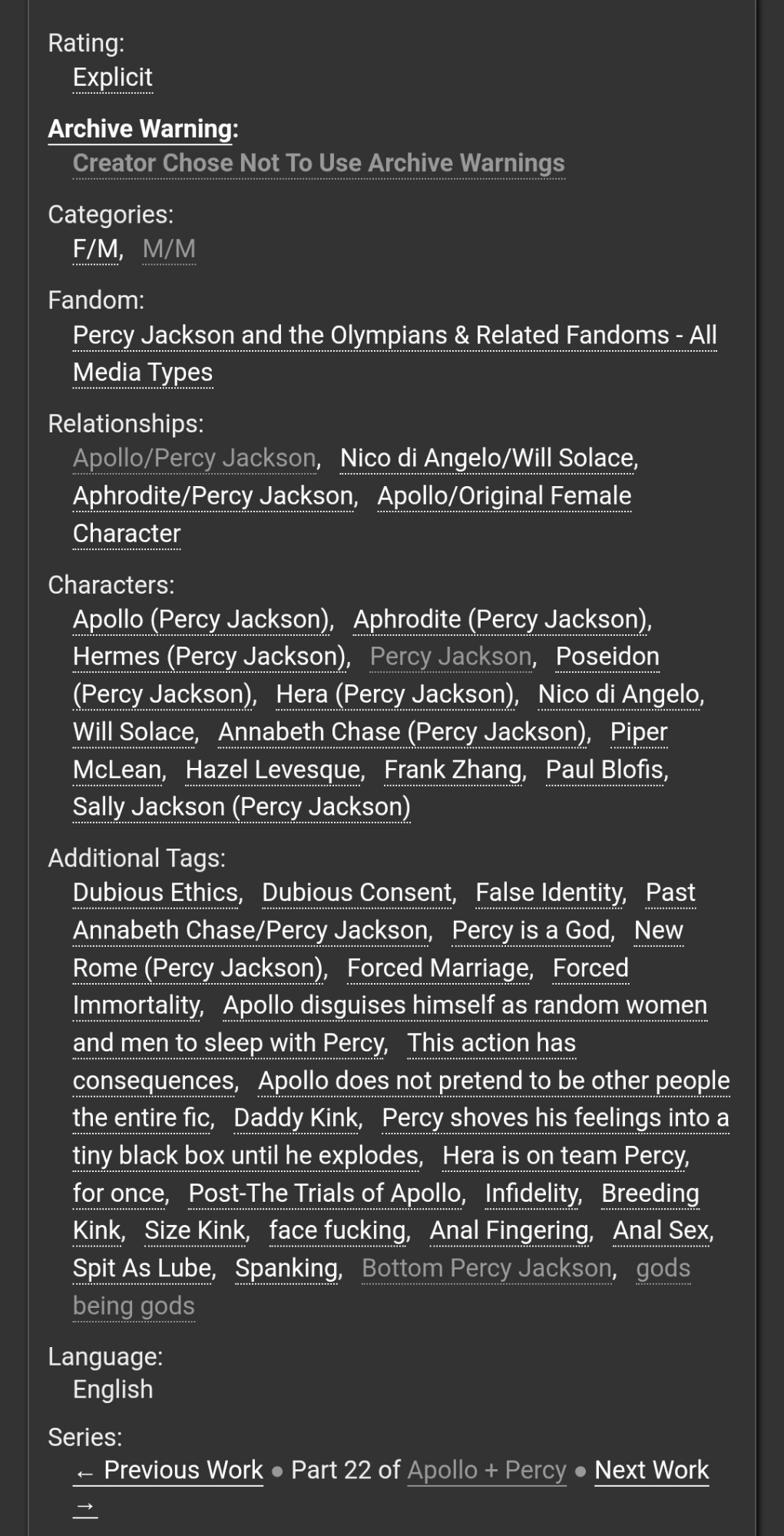Open the Forced Marriage tag
The height and width of the screenshot is (1536, 784).
pos(439,968)
